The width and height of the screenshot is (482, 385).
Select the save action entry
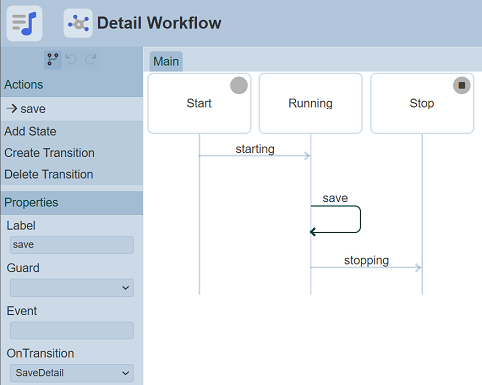pyautogui.click(x=72, y=109)
